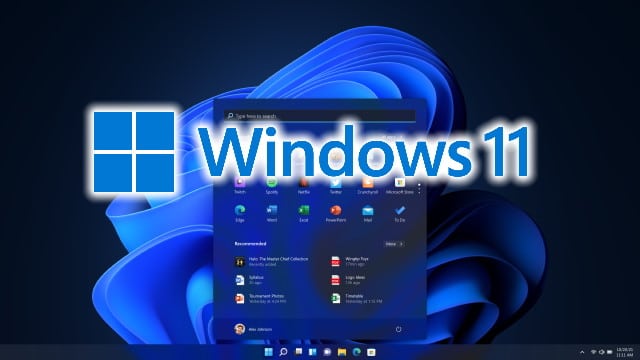Click the power button in Start menu

point(398,329)
